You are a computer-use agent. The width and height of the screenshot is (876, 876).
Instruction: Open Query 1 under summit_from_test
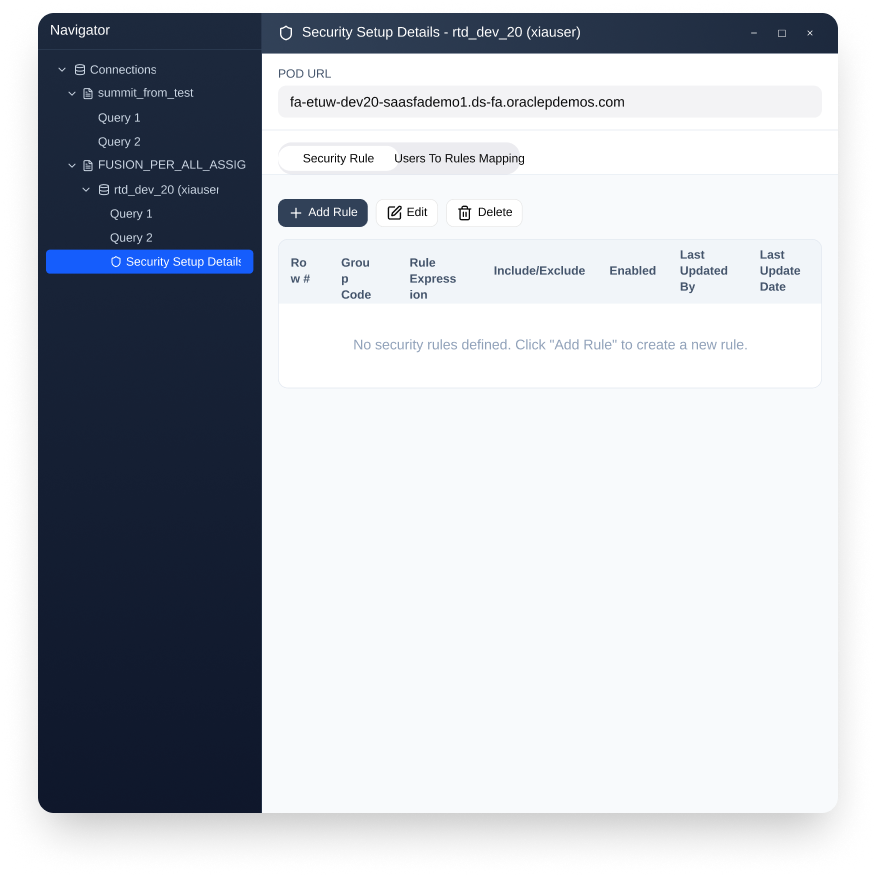119,118
